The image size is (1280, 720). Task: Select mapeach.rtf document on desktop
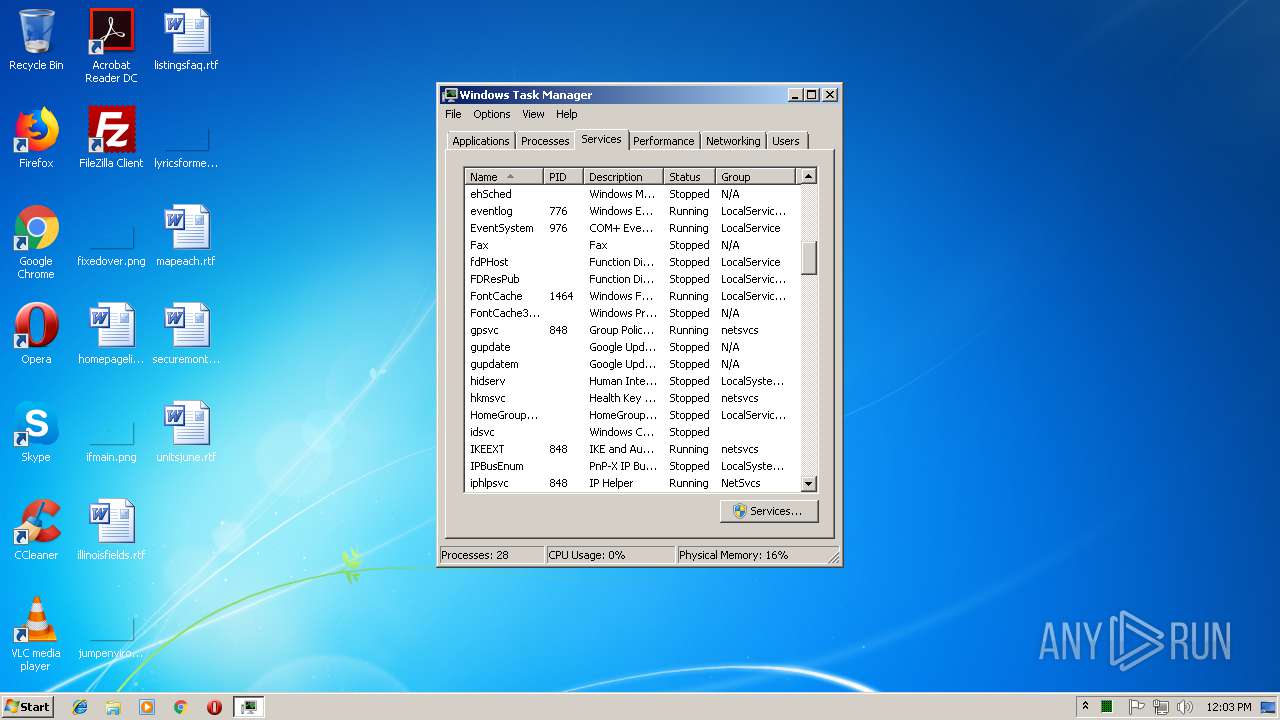pos(186,237)
